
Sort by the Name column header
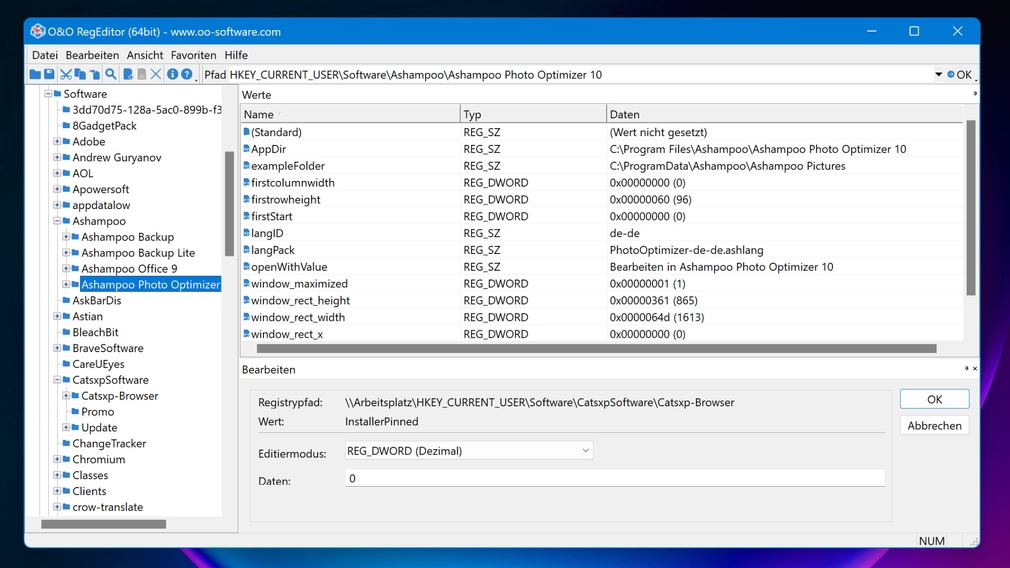[x=350, y=115]
